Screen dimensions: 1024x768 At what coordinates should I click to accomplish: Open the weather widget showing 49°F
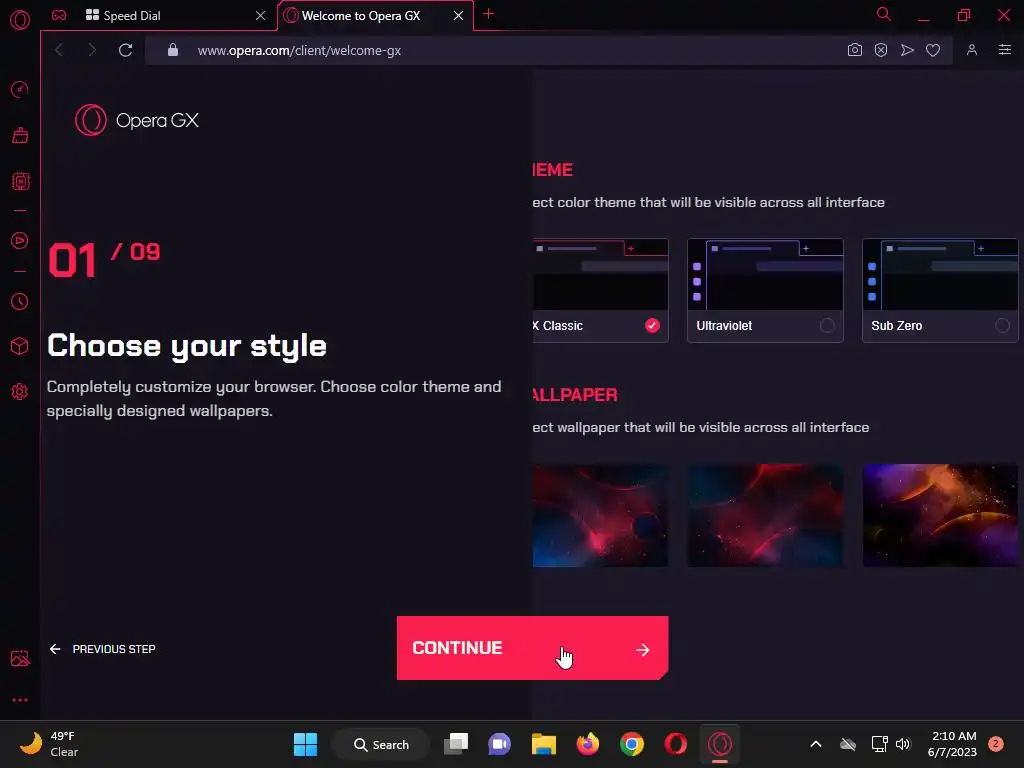point(50,744)
